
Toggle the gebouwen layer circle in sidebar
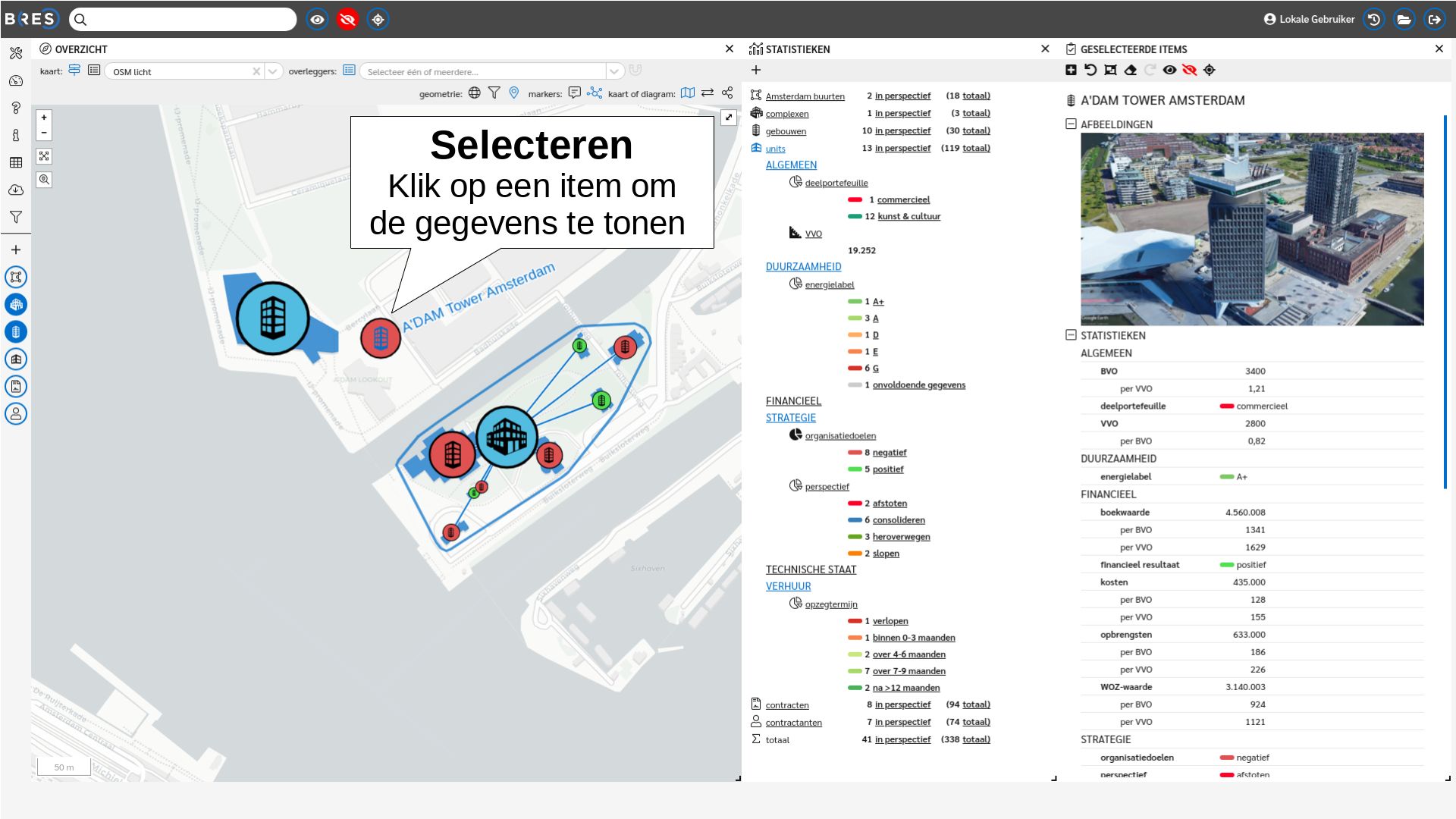(x=16, y=331)
